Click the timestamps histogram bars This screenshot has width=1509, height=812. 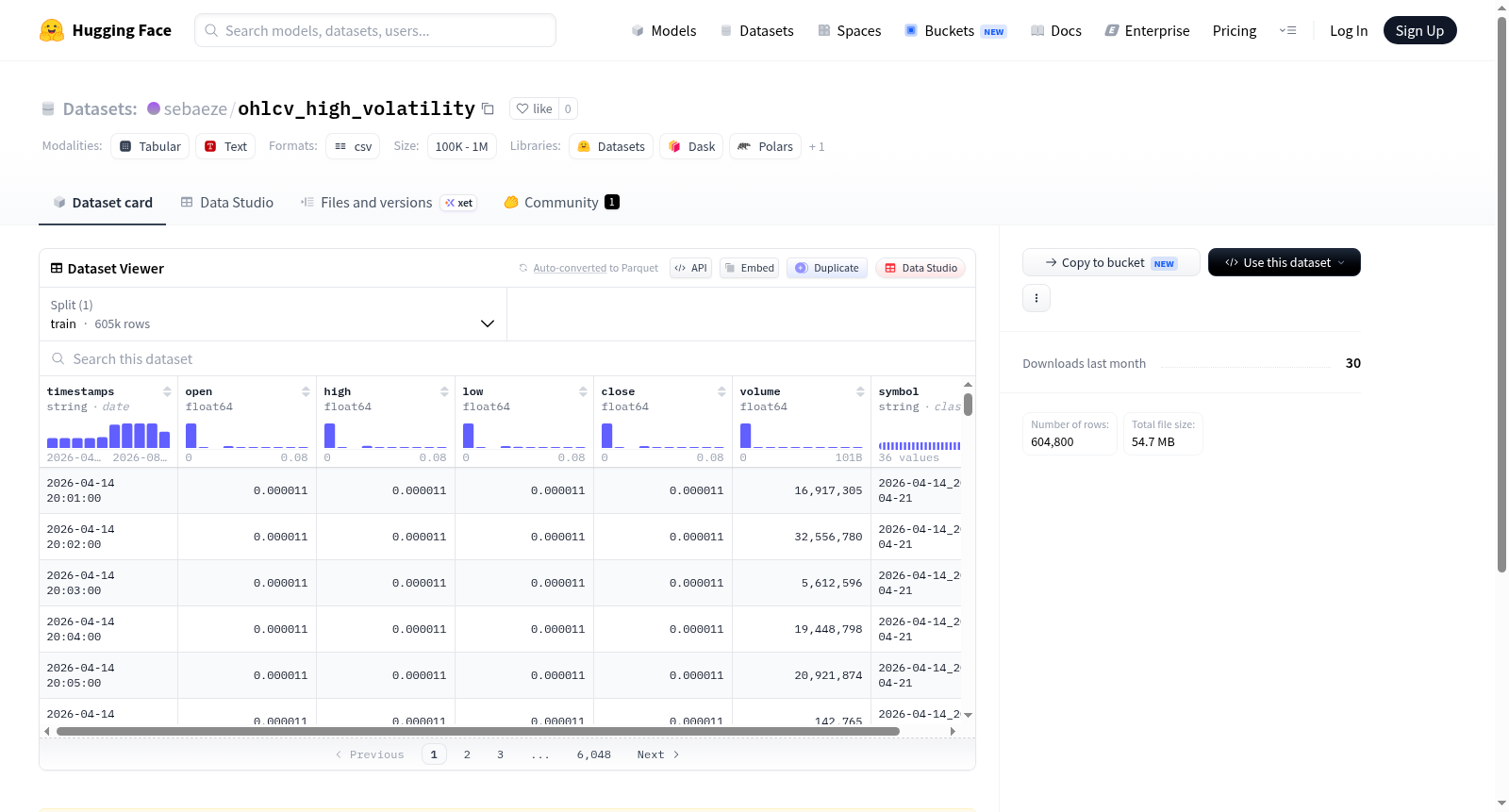(x=108, y=435)
